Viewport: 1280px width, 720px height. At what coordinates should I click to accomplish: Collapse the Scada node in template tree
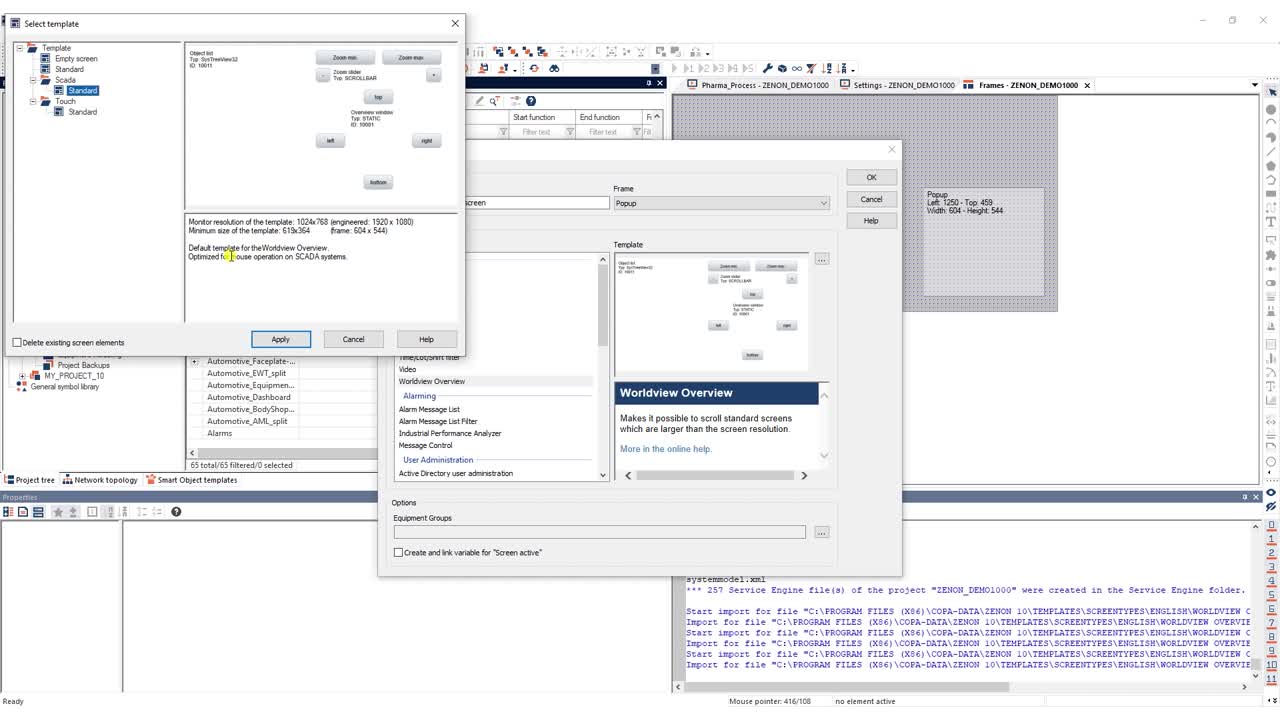point(33,80)
